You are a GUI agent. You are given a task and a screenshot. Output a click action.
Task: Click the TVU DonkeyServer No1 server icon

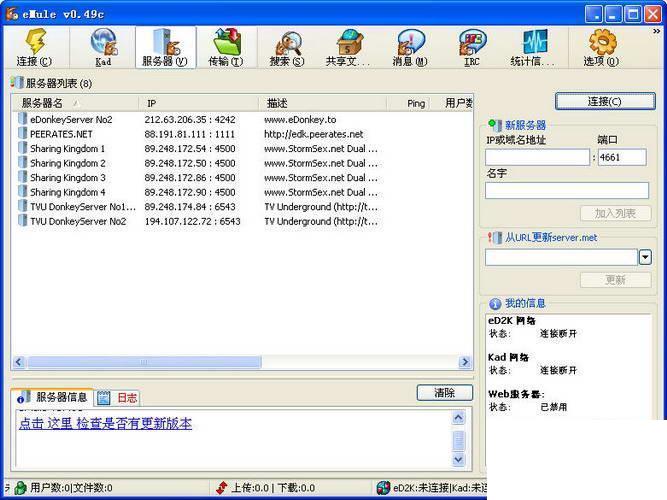pyautogui.click(x=23, y=206)
